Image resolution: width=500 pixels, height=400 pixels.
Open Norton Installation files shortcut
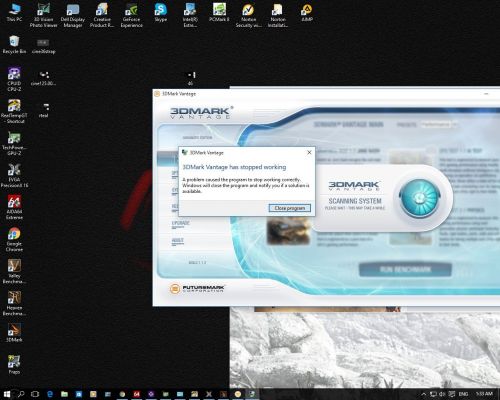[x=278, y=15]
